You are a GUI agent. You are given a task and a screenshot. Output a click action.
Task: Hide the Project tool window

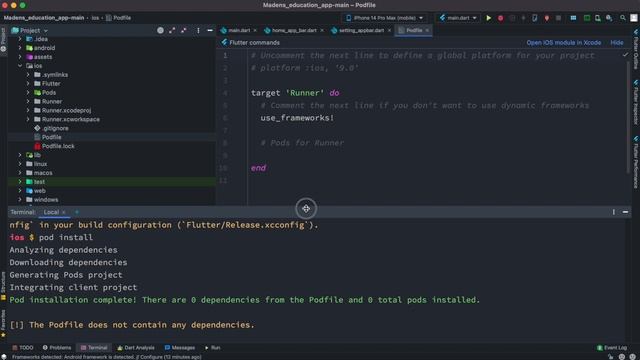[x=210, y=30]
